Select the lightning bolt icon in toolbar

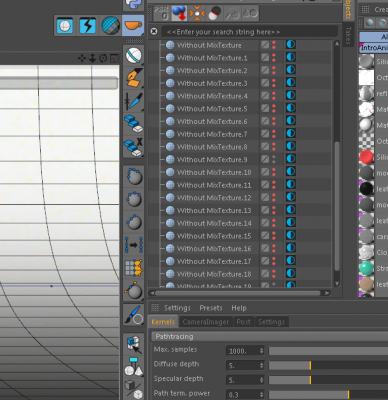click(87, 26)
